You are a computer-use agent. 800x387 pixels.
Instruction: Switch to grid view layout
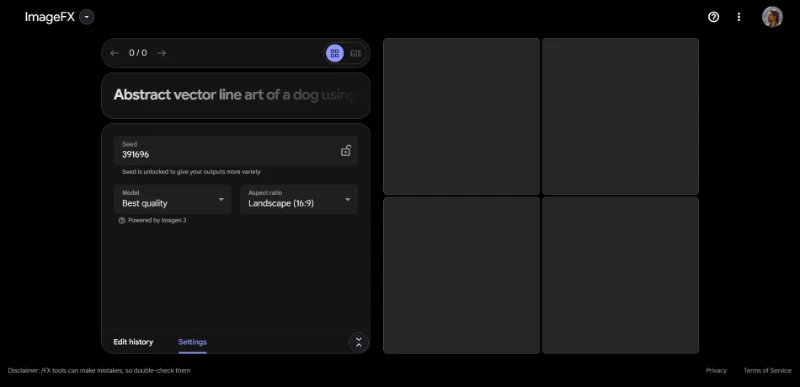(335, 53)
